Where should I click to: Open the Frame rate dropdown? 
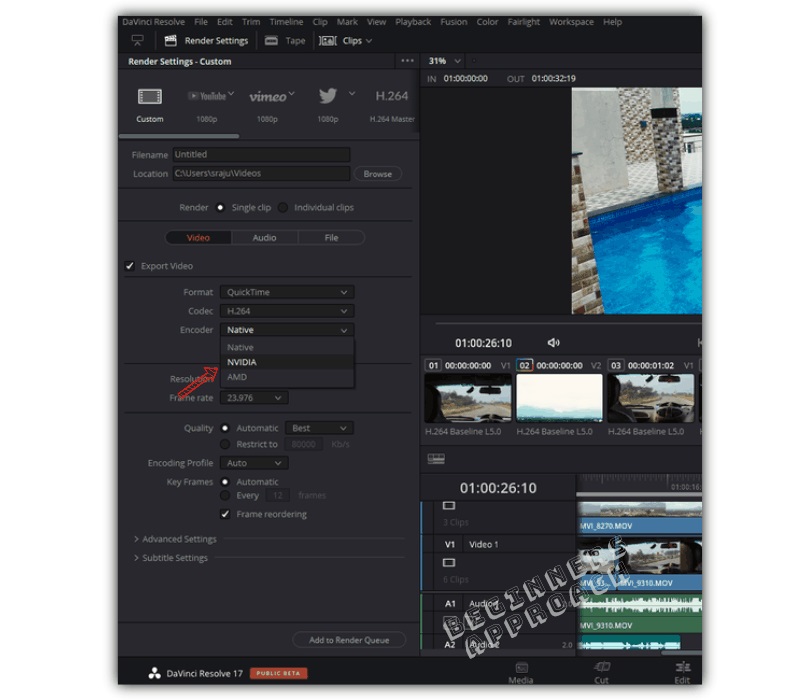coord(253,397)
